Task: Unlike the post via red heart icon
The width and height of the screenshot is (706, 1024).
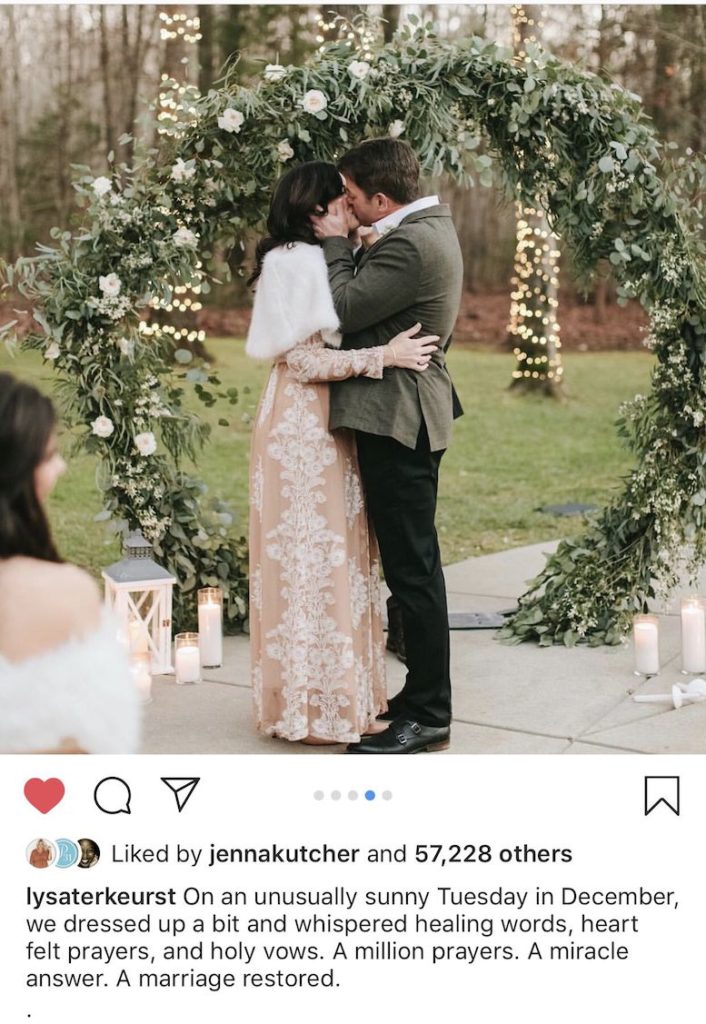Action: pos(44,795)
